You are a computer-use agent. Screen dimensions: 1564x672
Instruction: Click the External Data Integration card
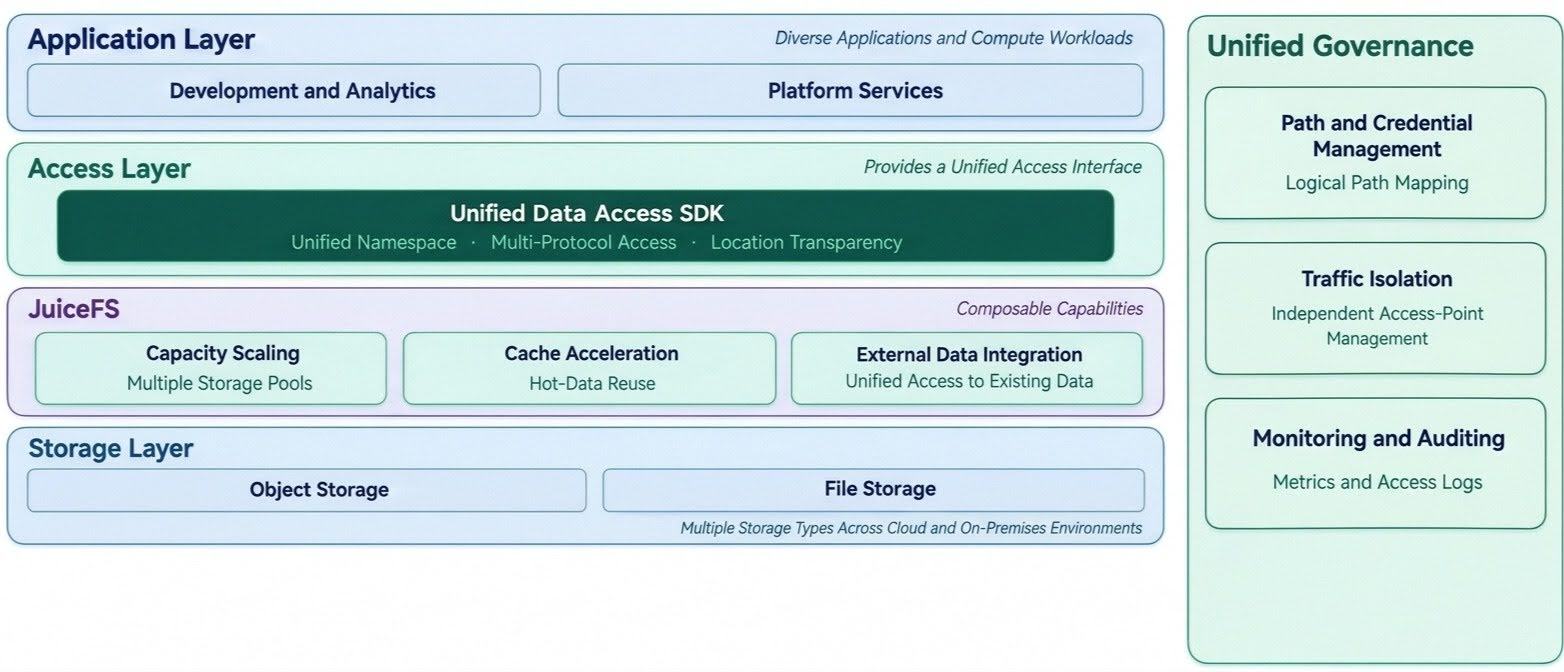967,368
